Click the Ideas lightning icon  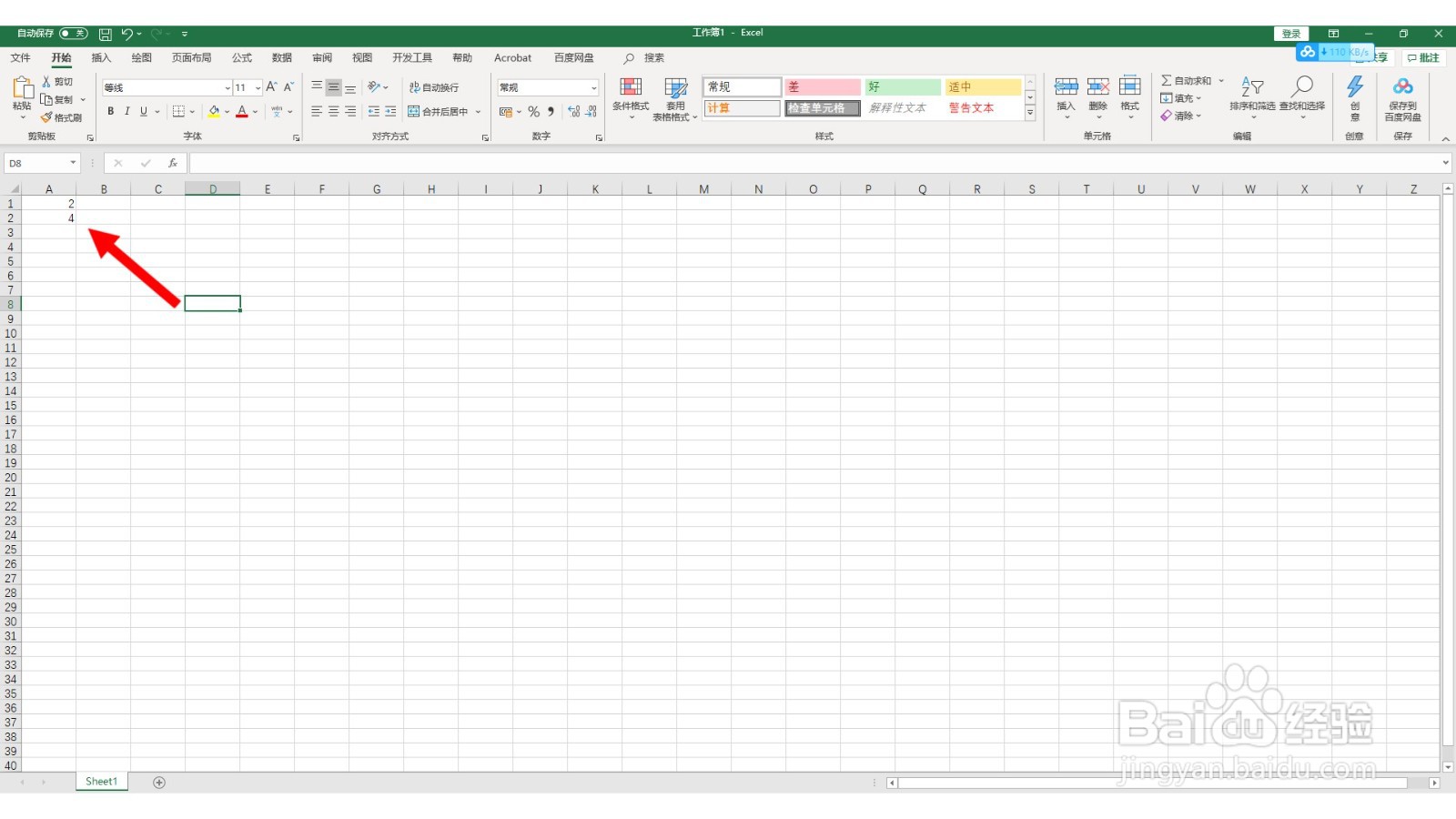[x=1355, y=87]
